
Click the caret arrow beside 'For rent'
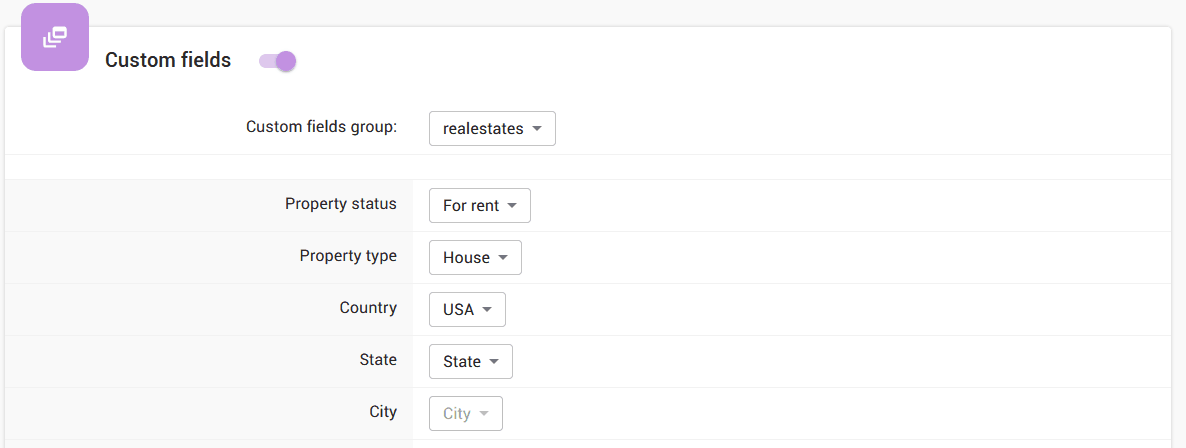(512, 206)
